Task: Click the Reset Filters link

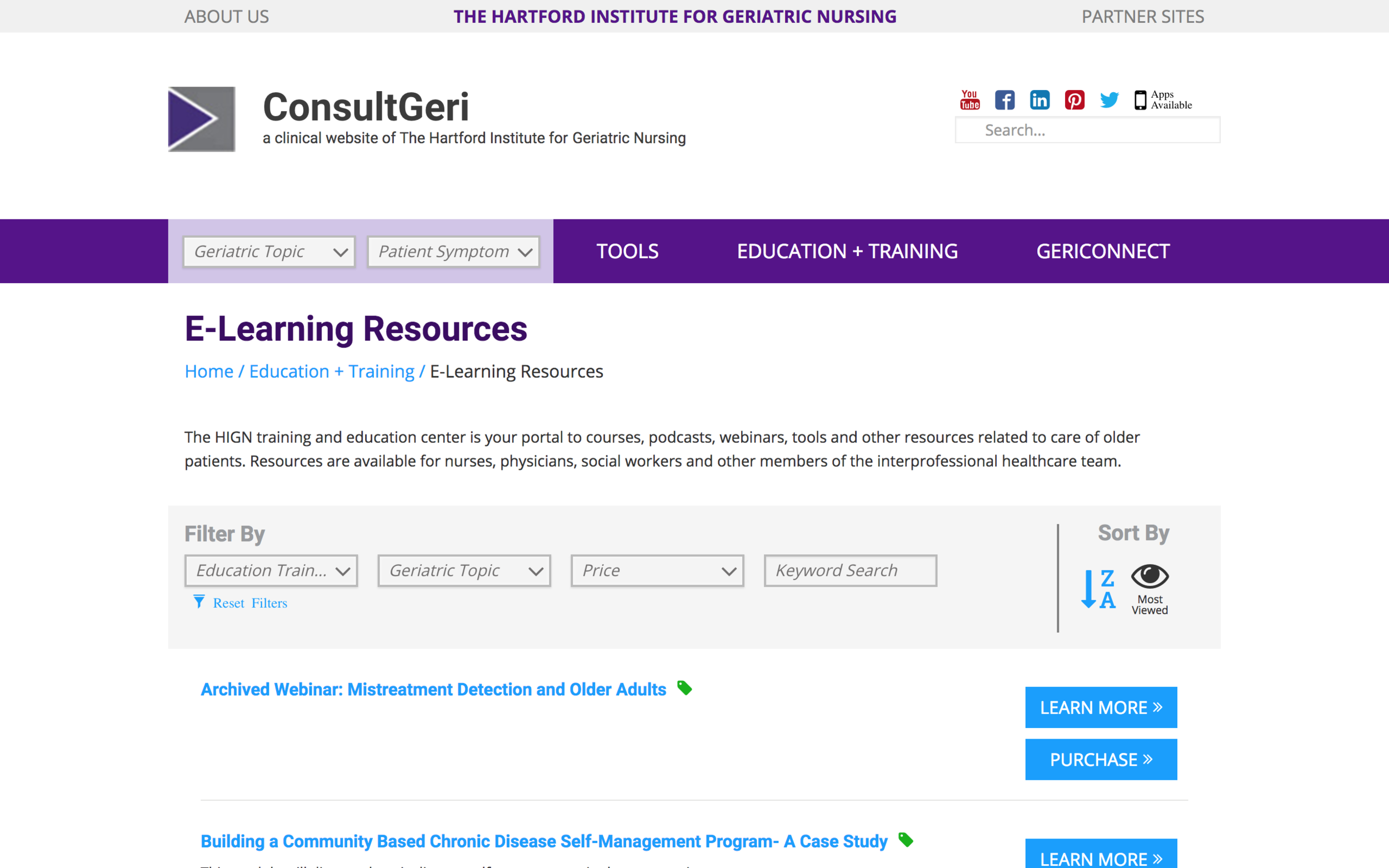Action: (x=251, y=603)
